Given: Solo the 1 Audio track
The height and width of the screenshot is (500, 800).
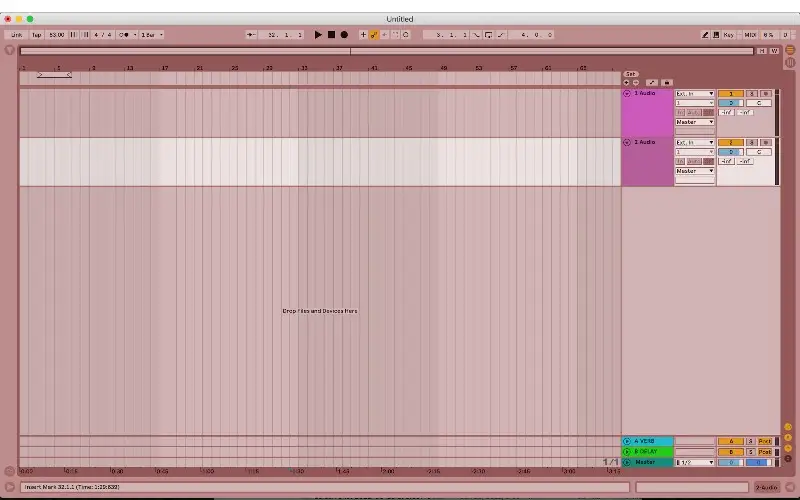Looking at the screenshot, I should [752, 94].
